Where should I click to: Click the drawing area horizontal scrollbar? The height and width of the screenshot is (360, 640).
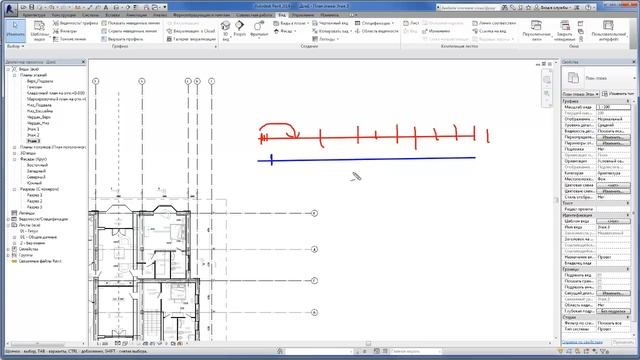click(367, 343)
